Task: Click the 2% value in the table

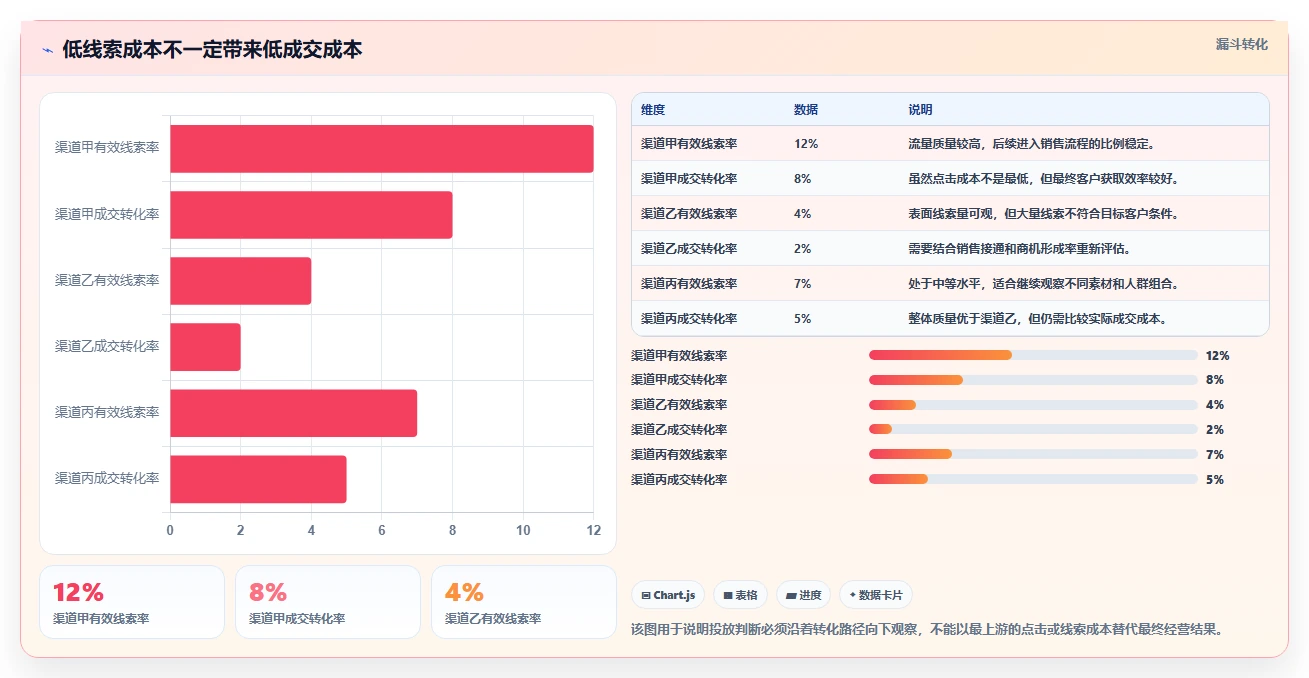Action: click(x=802, y=249)
